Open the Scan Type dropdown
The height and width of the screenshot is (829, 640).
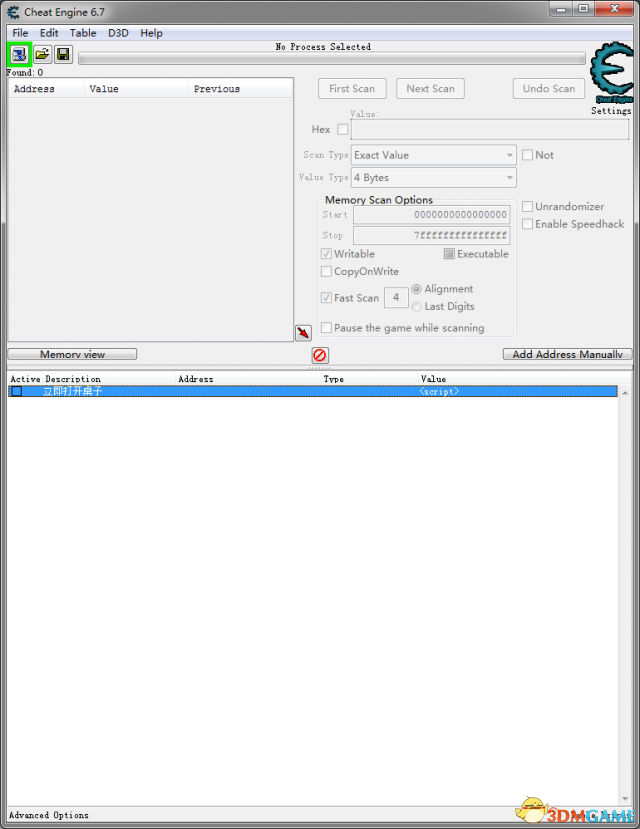coord(433,155)
